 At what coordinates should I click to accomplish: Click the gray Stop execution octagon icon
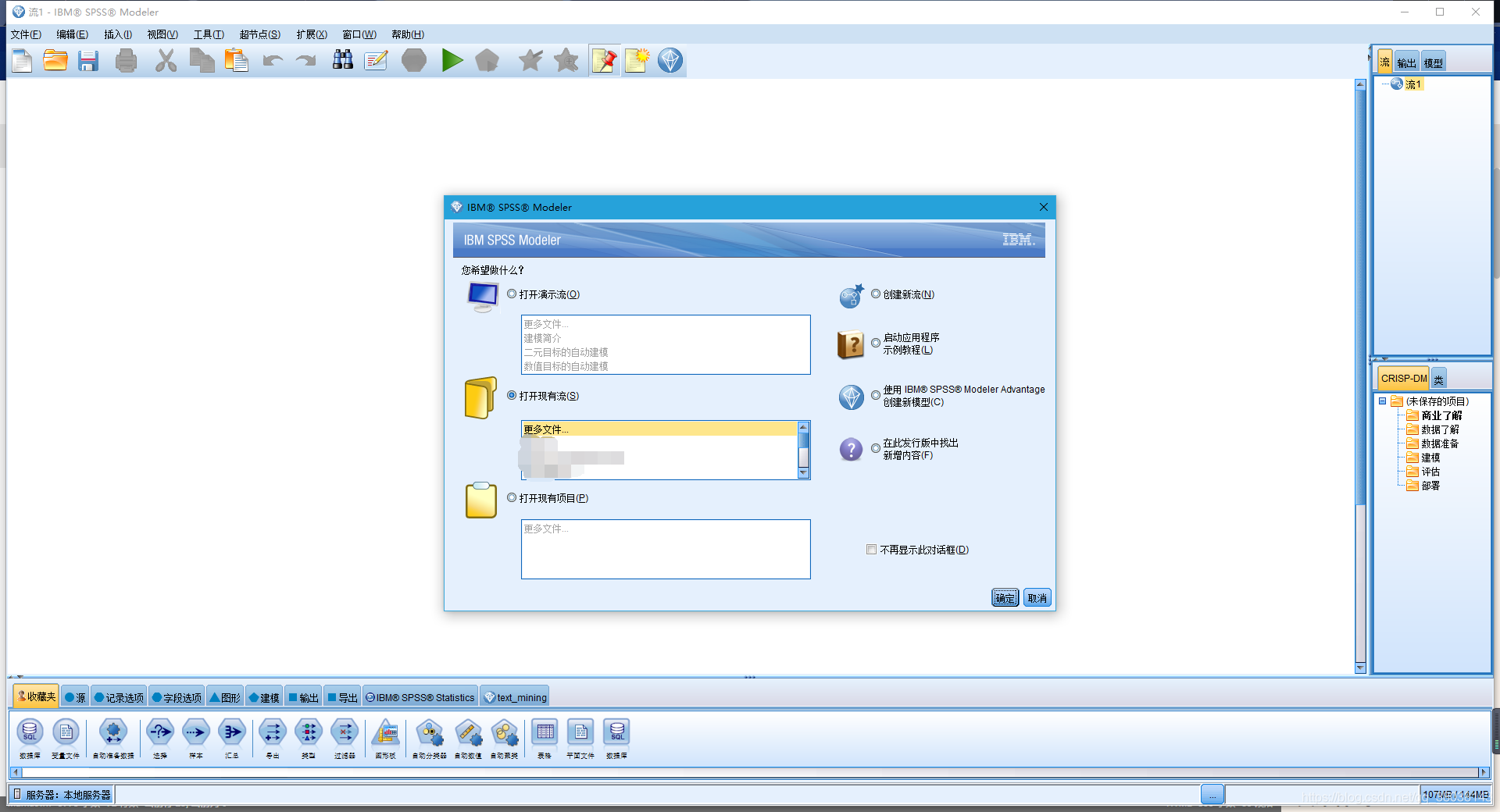point(414,60)
